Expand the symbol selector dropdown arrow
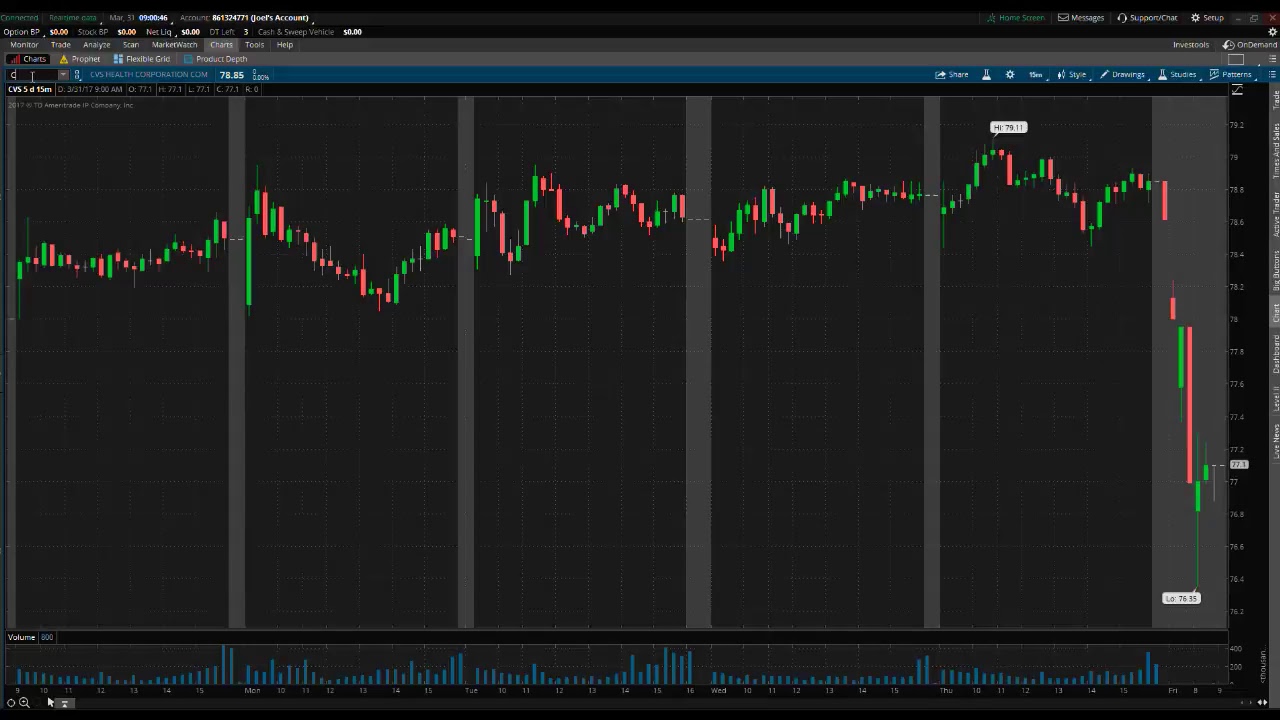The width and height of the screenshot is (1280, 720). 63,75
